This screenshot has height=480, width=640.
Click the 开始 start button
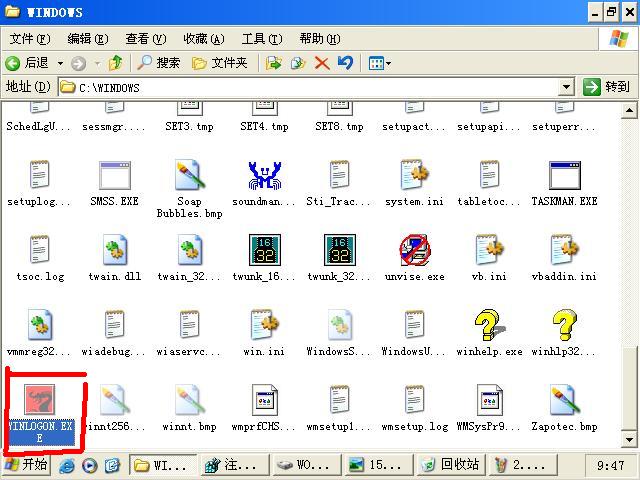click(x=27, y=465)
